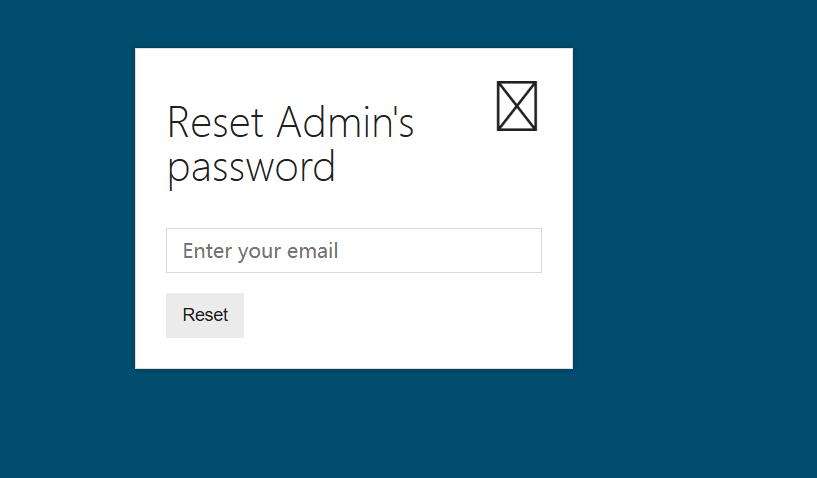
Task: Click the word "Reset" in the heading
Action: [216, 123]
